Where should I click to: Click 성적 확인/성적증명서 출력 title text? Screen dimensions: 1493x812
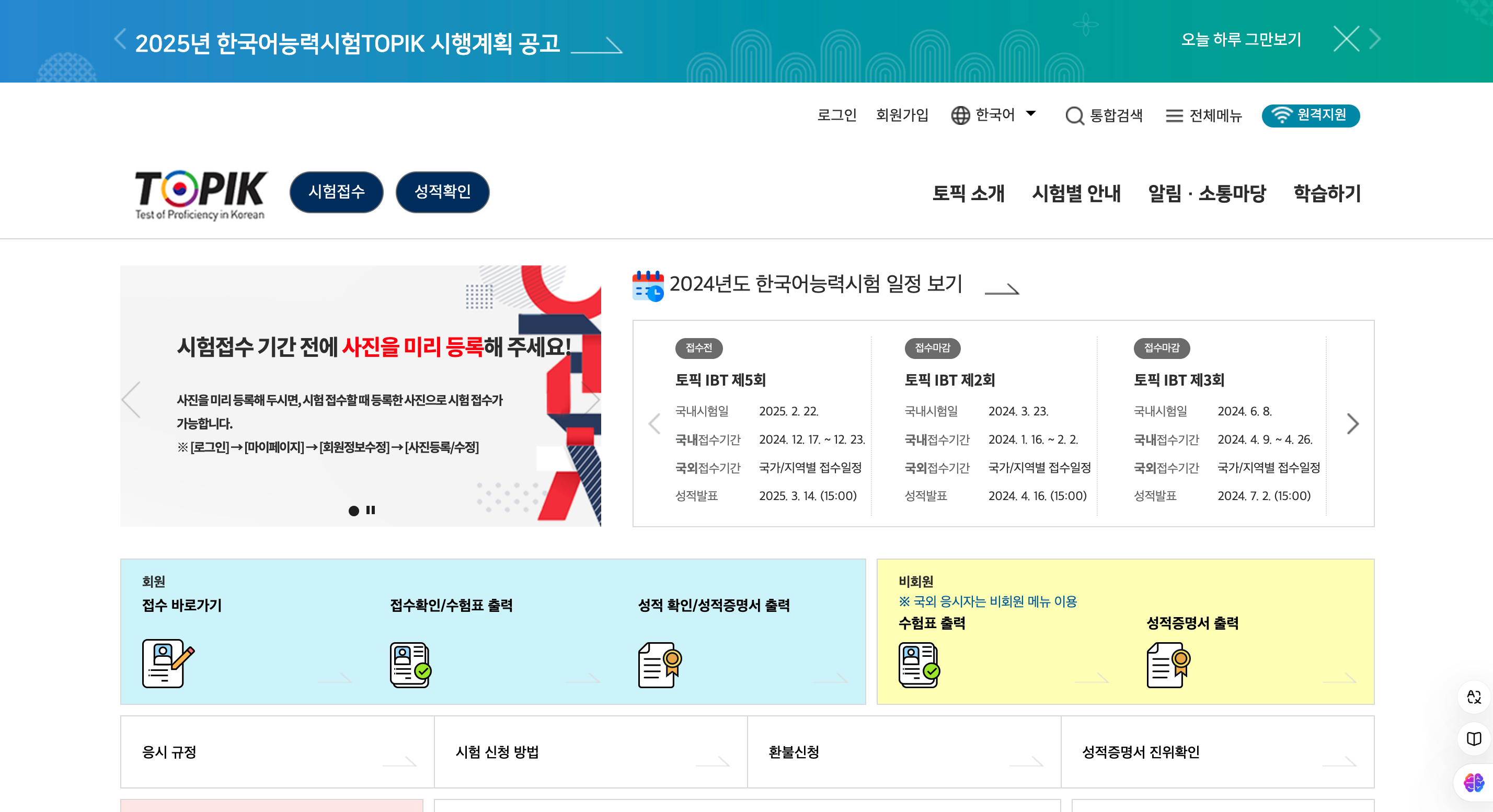pos(714,605)
